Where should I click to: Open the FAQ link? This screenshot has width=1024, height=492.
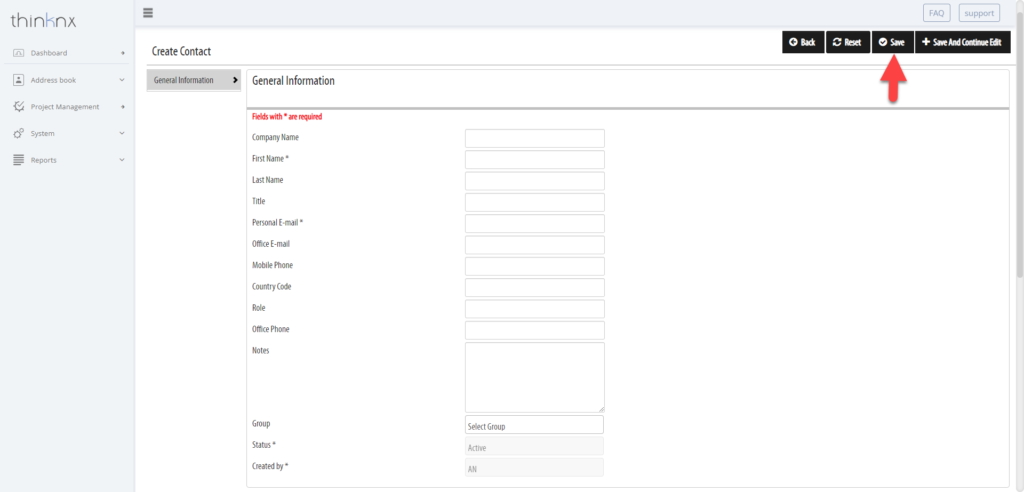click(x=936, y=13)
